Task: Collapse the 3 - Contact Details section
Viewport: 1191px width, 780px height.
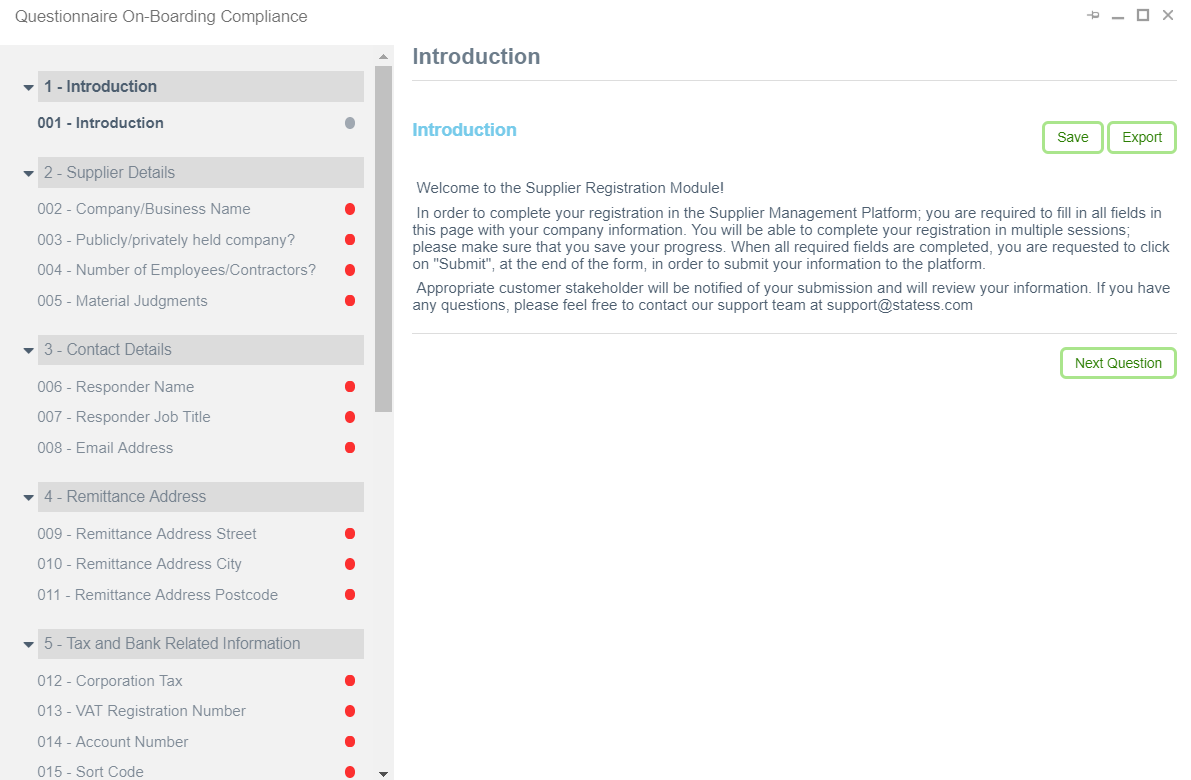Action: click(x=29, y=350)
